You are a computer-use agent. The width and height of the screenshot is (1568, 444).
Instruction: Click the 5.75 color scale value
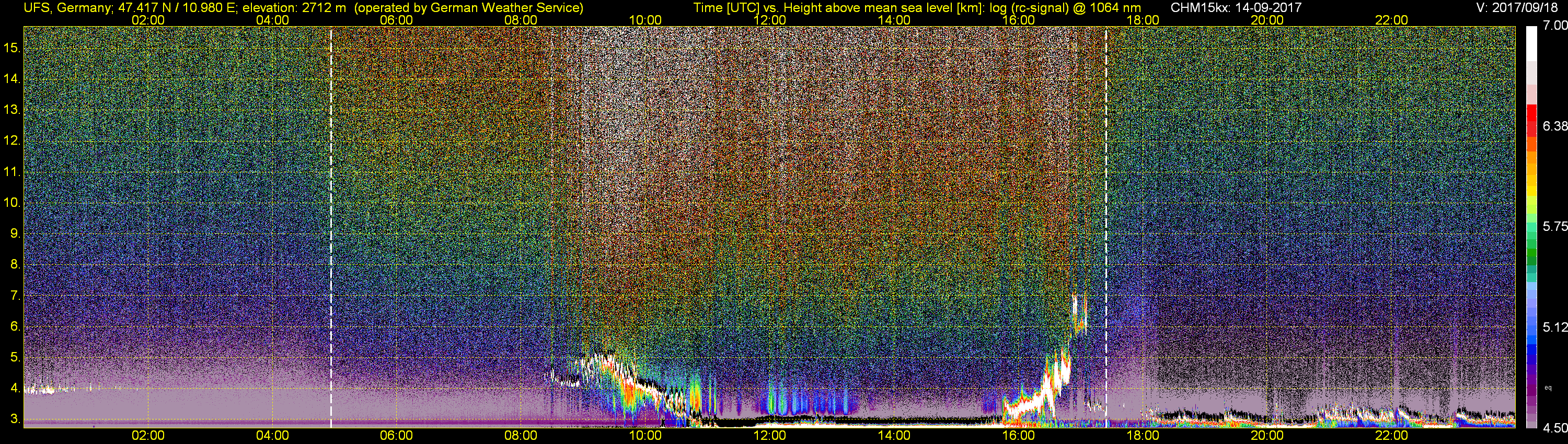click(1554, 226)
